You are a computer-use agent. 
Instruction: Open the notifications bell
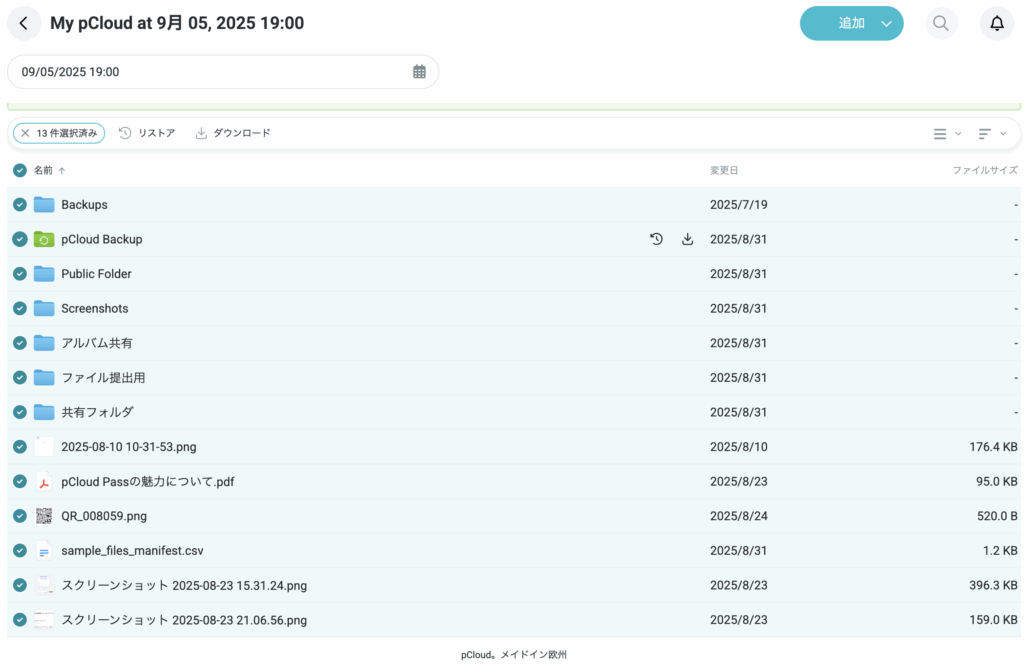click(x=996, y=23)
